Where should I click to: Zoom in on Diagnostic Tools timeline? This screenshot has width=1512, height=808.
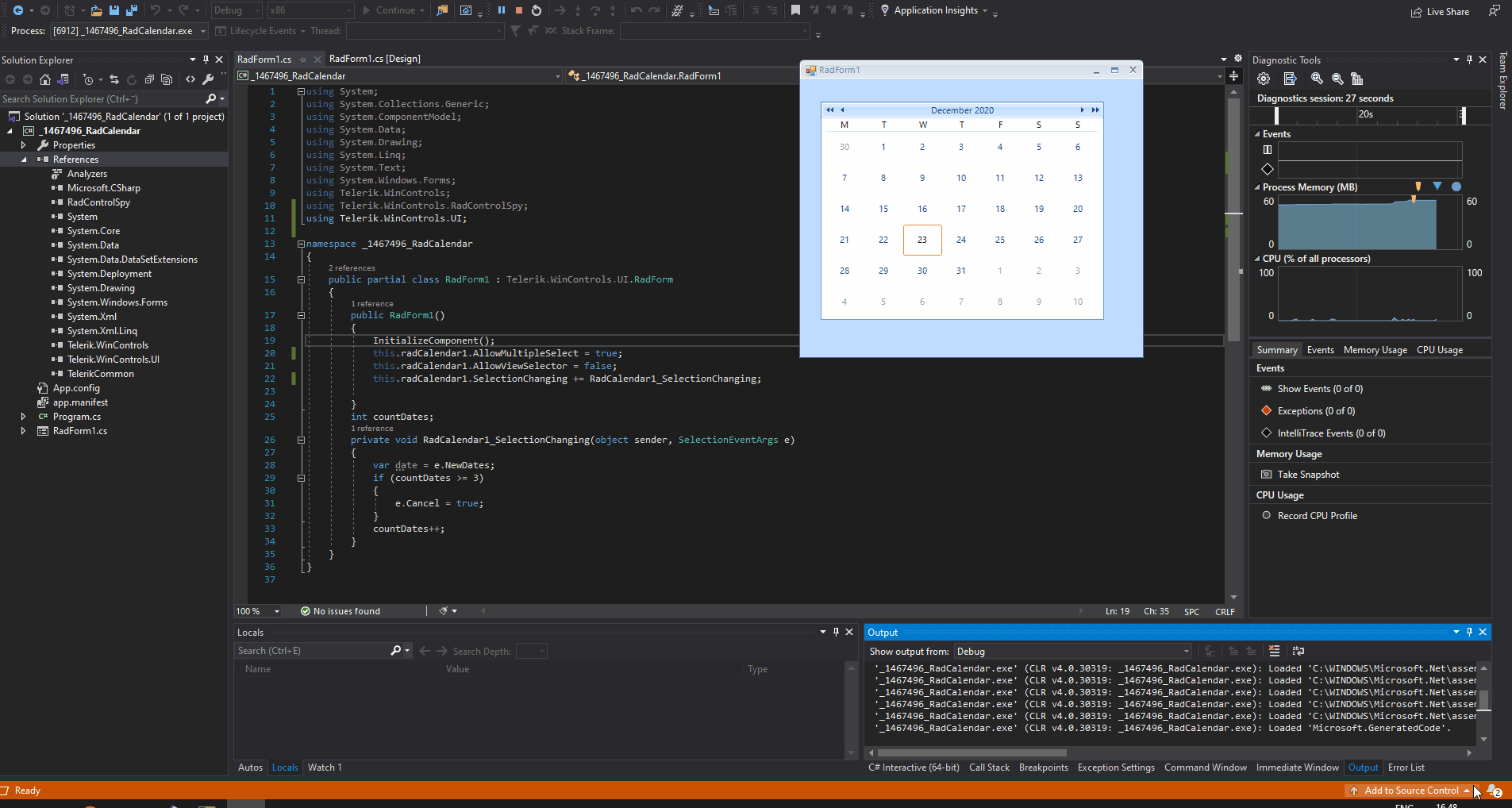tap(1317, 79)
